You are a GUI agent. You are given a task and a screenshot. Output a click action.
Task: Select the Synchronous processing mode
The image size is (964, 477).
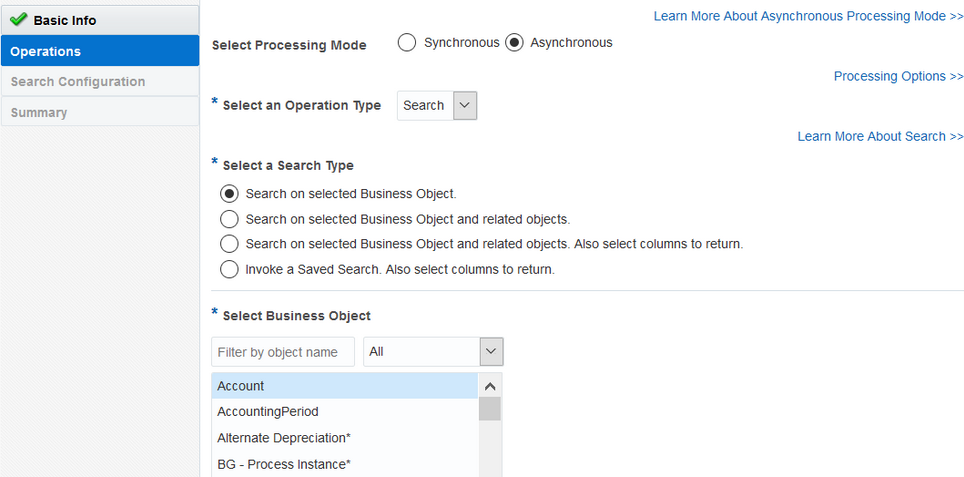point(407,43)
